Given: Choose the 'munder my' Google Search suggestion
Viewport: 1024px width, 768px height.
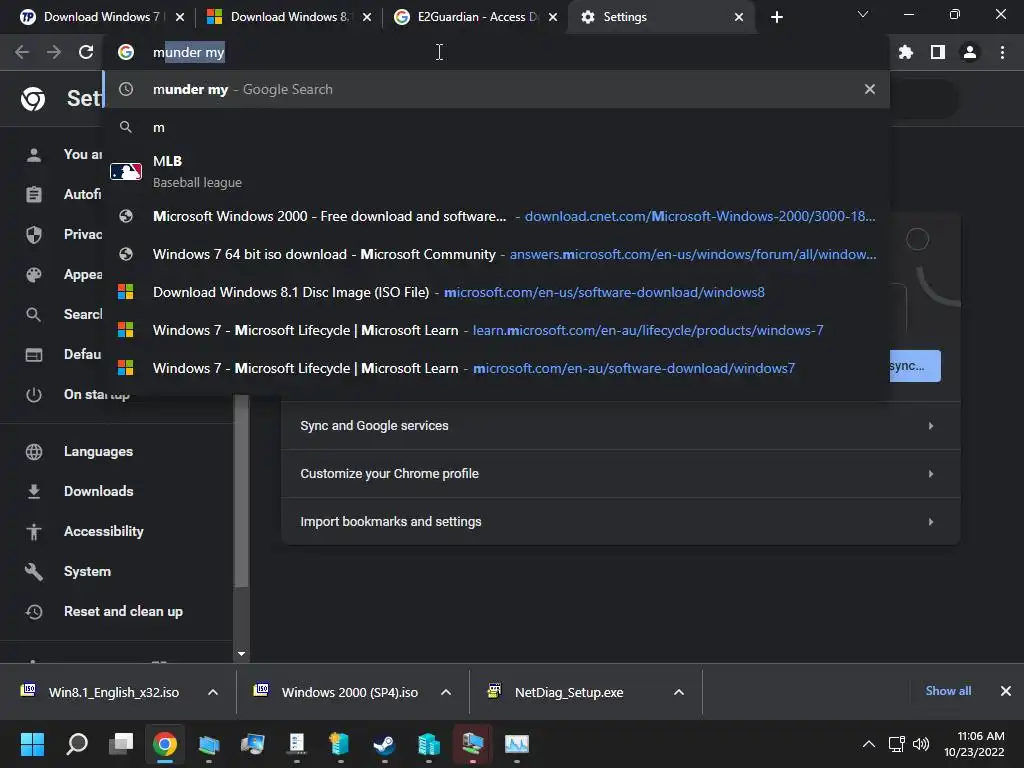Looking at the screenshot, I should [496, 89].
